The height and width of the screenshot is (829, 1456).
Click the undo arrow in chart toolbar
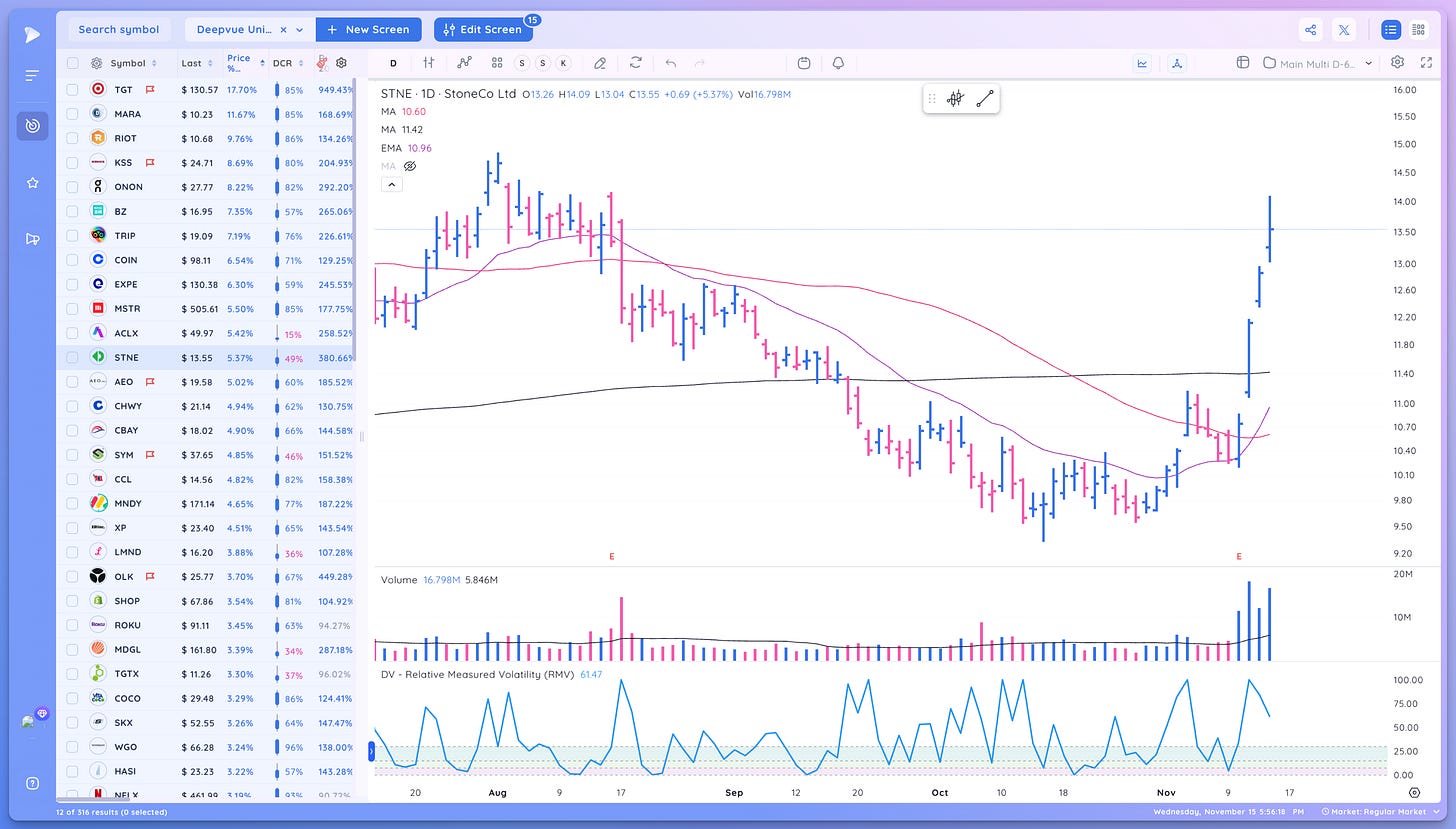(671, 63)
